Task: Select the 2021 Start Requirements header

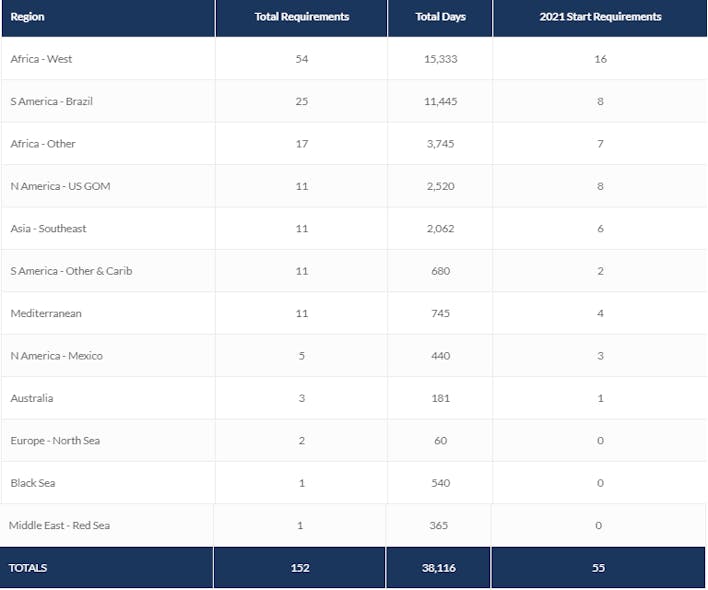Action: 600,17
